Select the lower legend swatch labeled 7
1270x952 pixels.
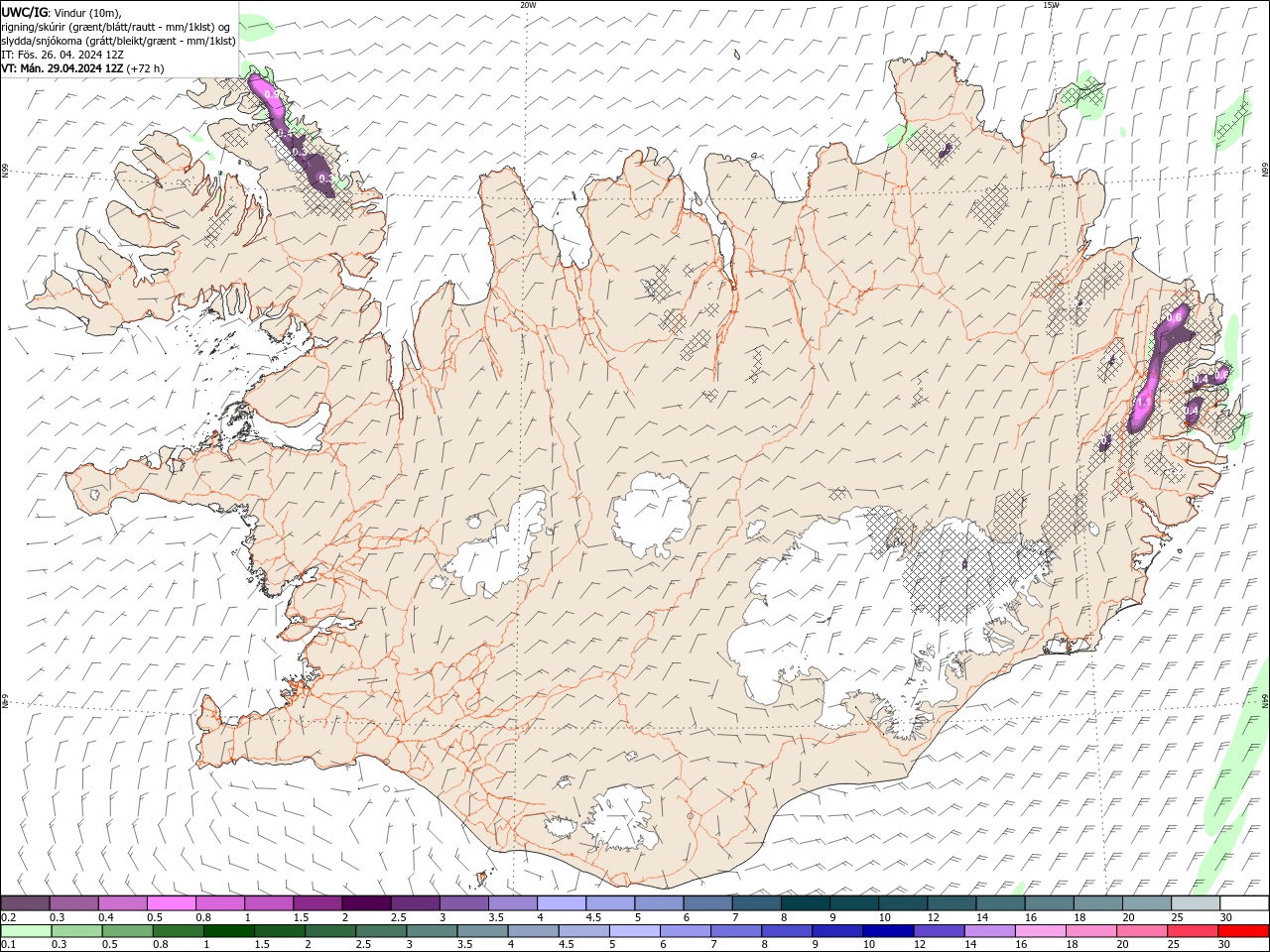click(735, 930)
